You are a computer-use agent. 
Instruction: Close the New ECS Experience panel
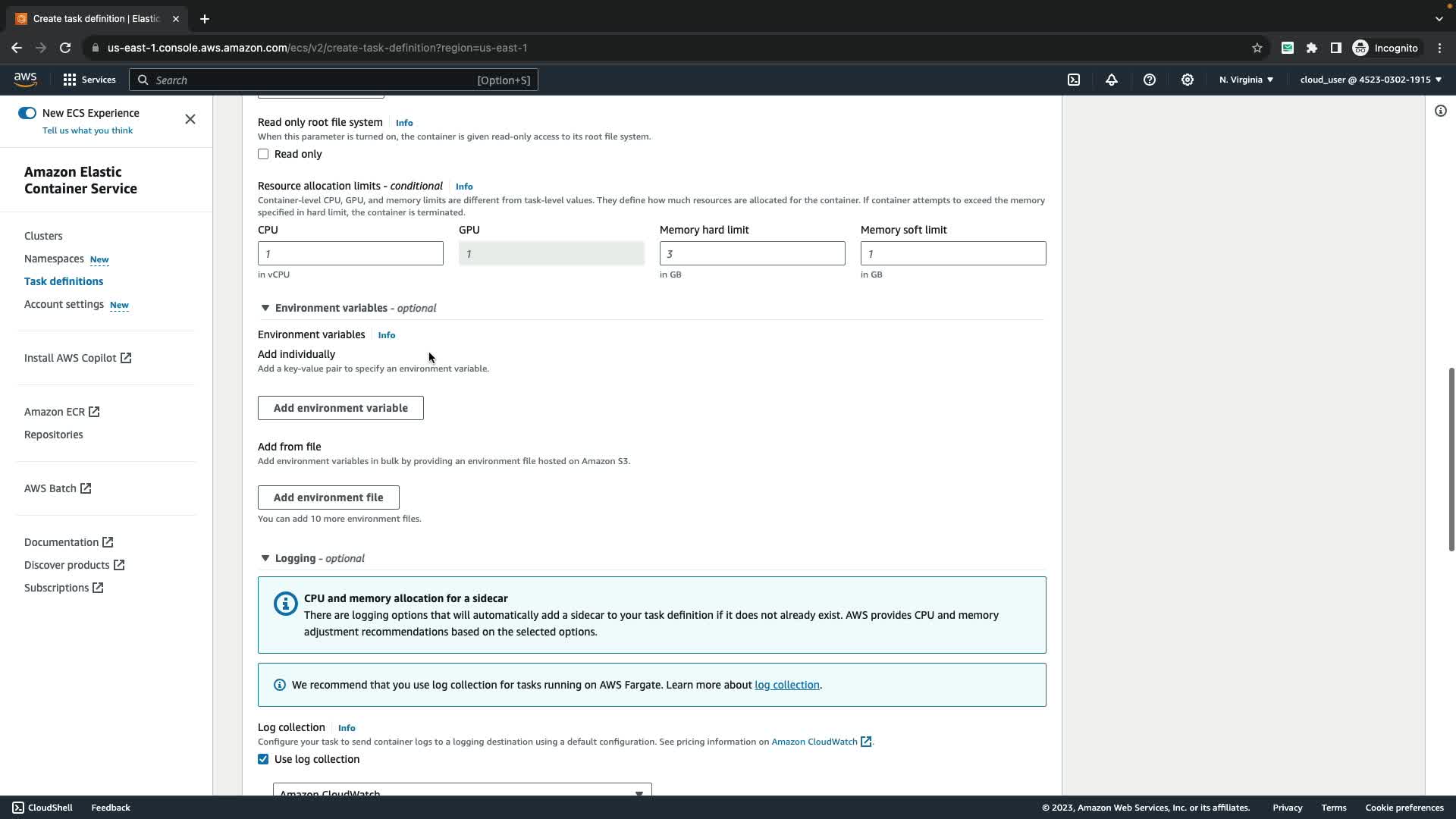pos(190,119)
